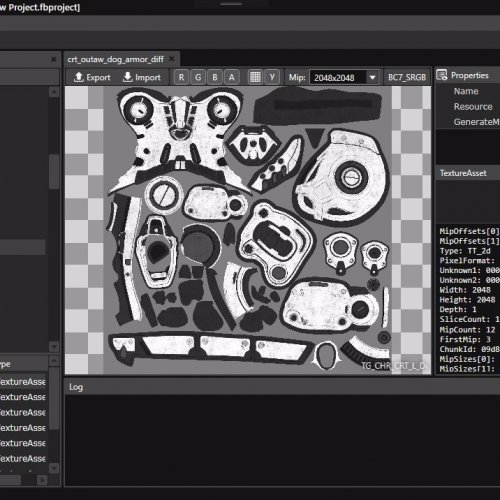500x500 pixels.
Task: Click the asset list's scroll-down arrow
Action: (x=54, y=468)
